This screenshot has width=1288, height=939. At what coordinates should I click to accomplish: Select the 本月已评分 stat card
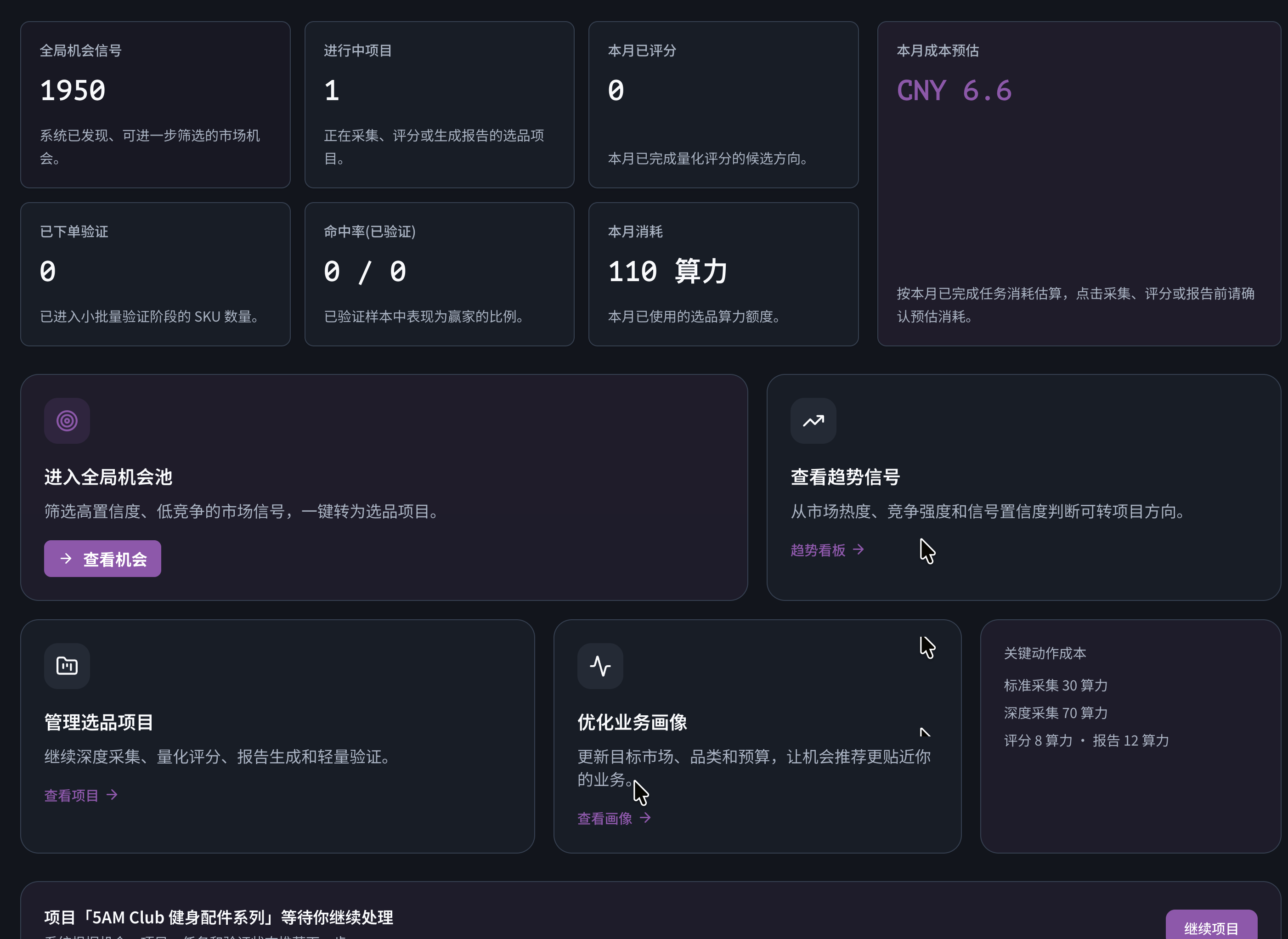pyautogui.click(x=723, y=105)
